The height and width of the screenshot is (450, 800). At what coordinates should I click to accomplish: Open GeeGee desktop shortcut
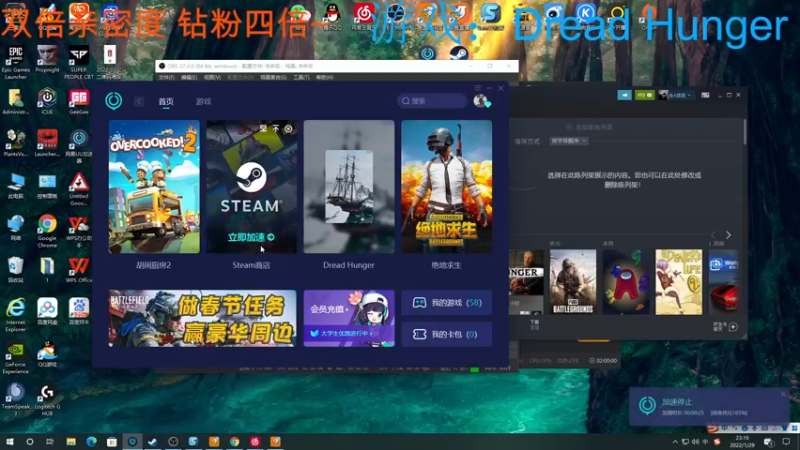click(79, 101)
